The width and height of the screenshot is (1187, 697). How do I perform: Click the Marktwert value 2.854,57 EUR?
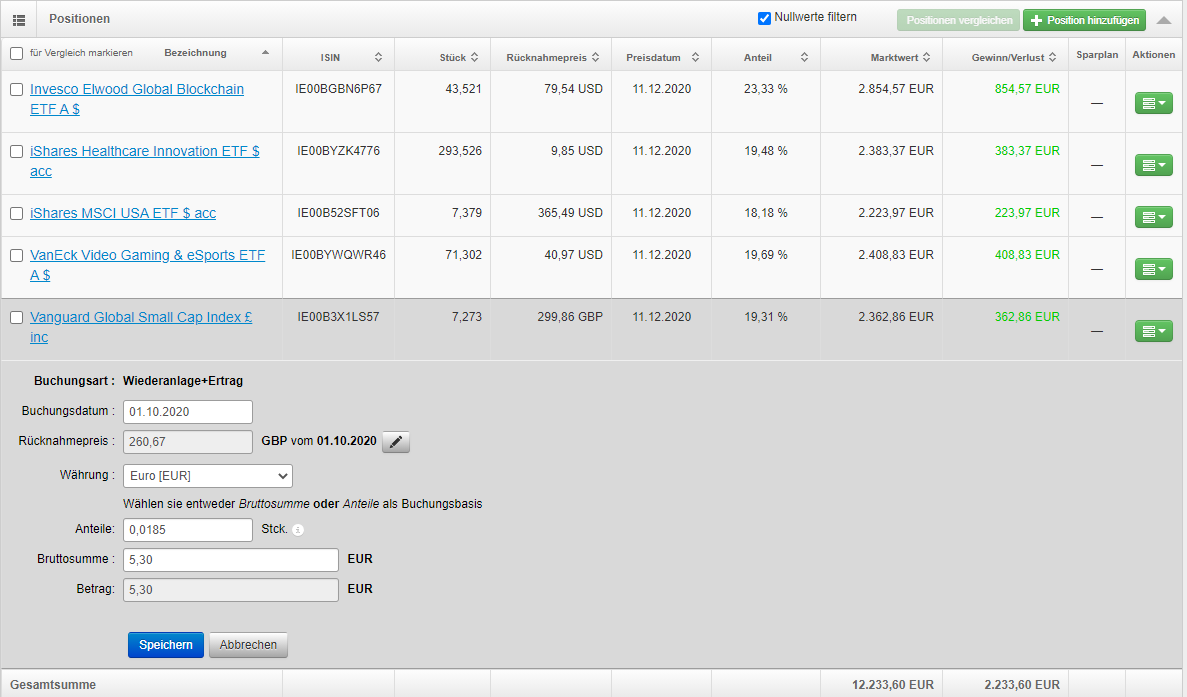pos(896,89)
